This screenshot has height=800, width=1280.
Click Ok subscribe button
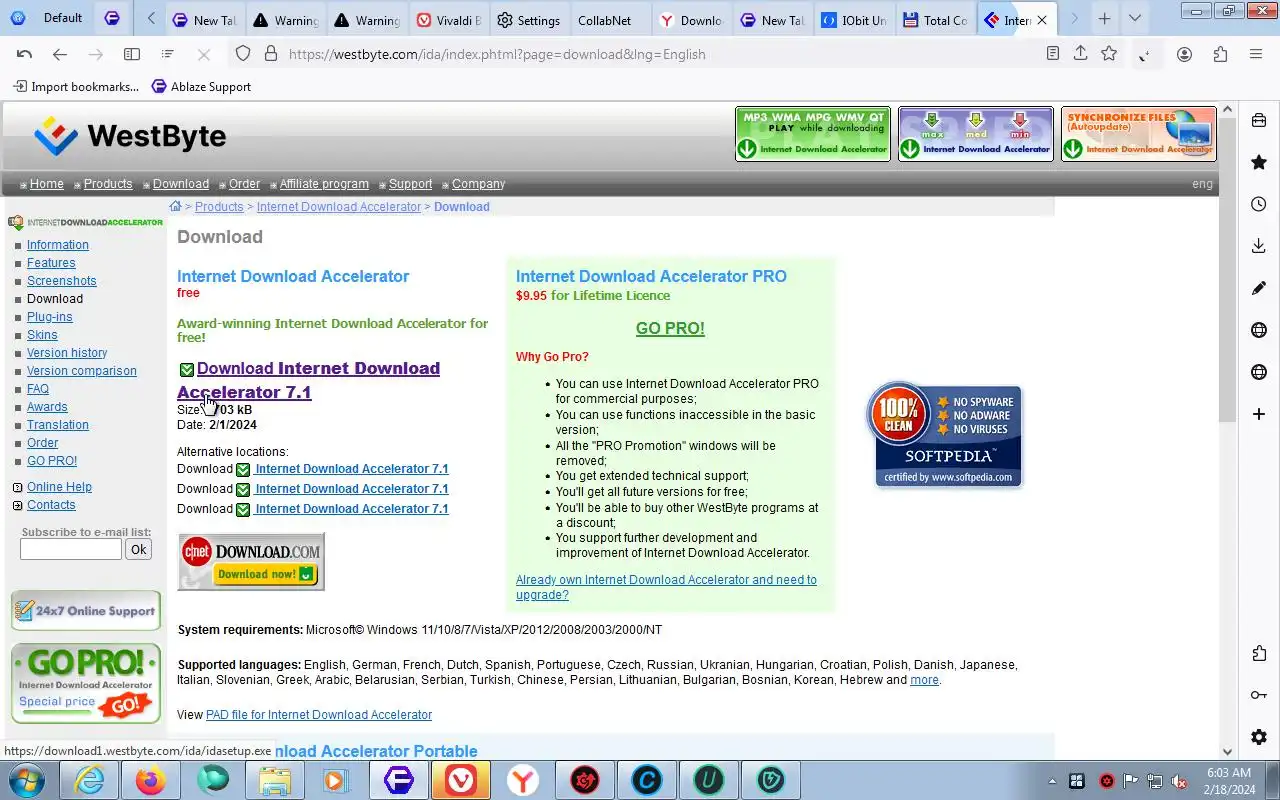[x=138, y=549]
